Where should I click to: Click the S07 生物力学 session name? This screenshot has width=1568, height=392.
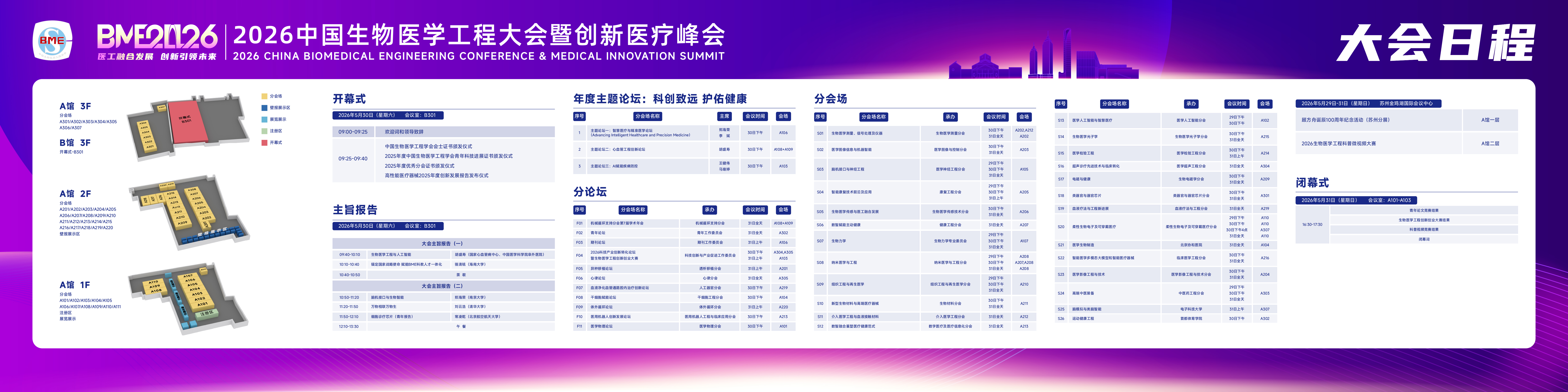pos(839,241)
